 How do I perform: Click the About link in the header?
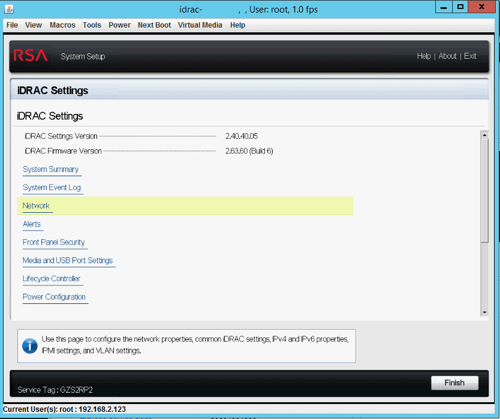click(x=447, y=56)
